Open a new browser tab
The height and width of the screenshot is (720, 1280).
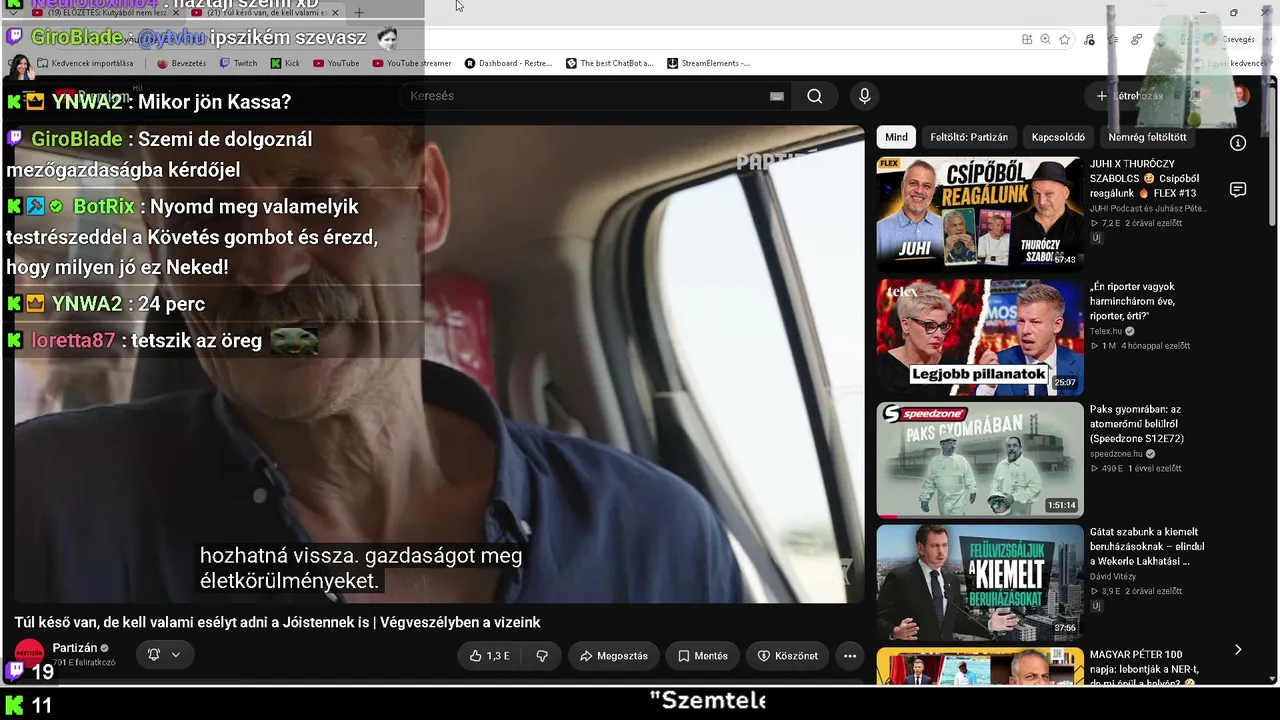pos(359,13)
